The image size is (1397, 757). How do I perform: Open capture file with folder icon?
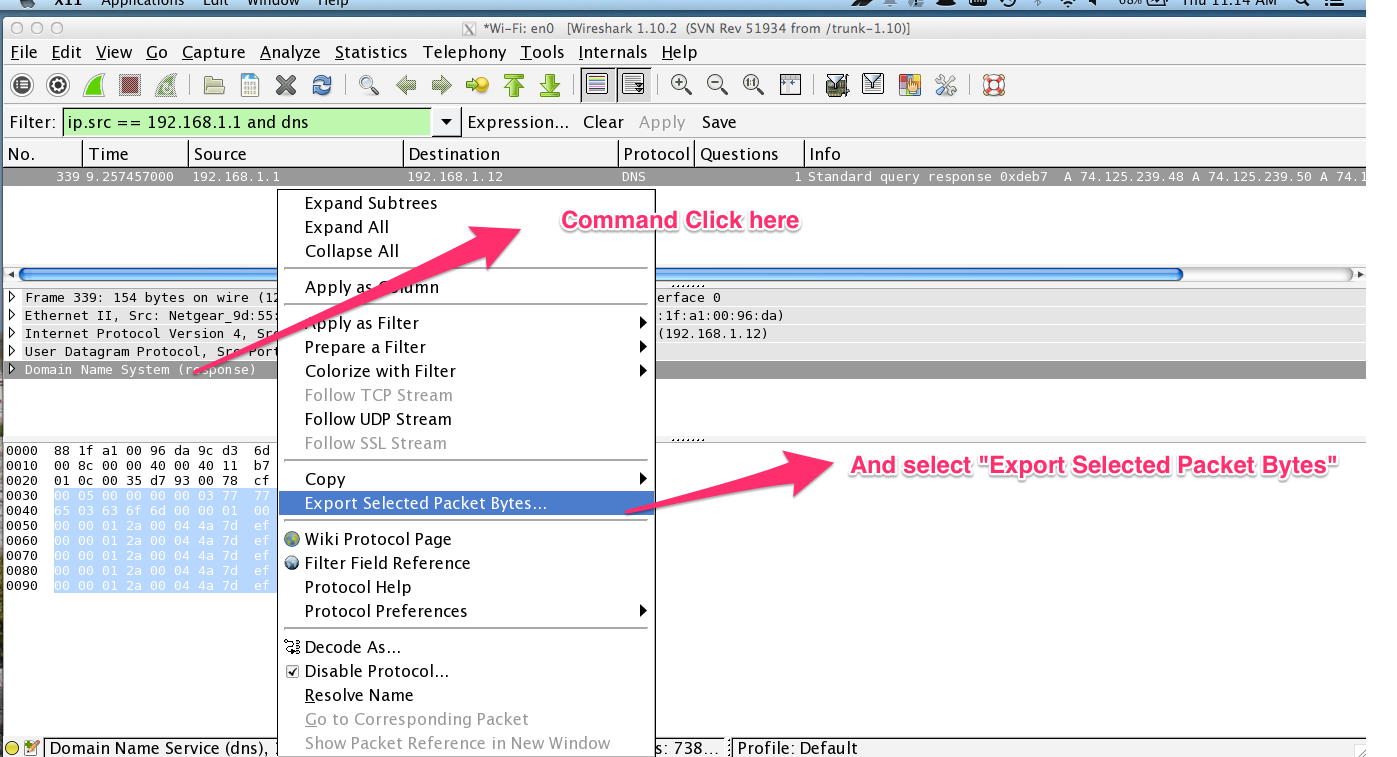[214, 85]
